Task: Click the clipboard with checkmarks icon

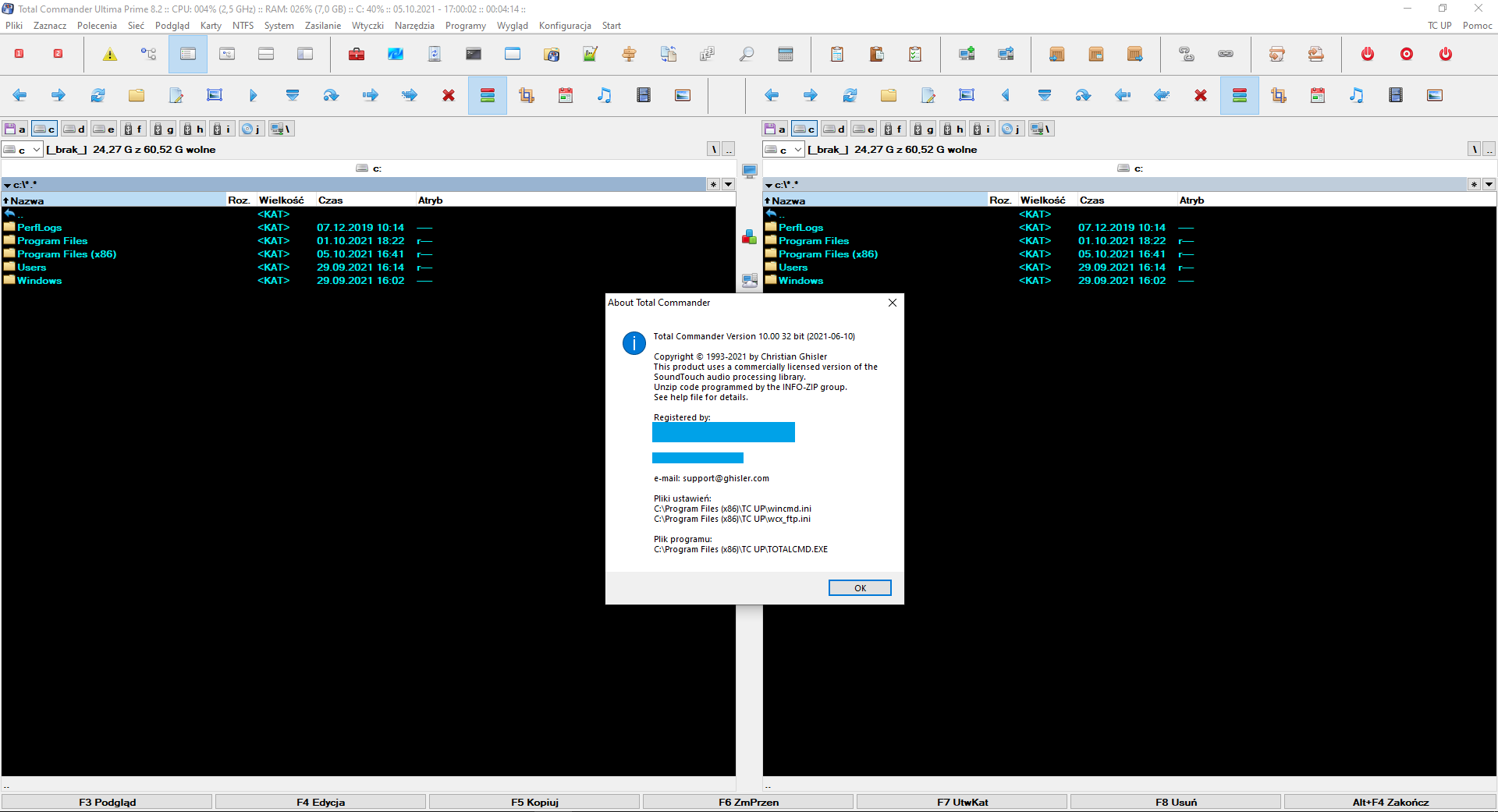Action: coord(915,54)
